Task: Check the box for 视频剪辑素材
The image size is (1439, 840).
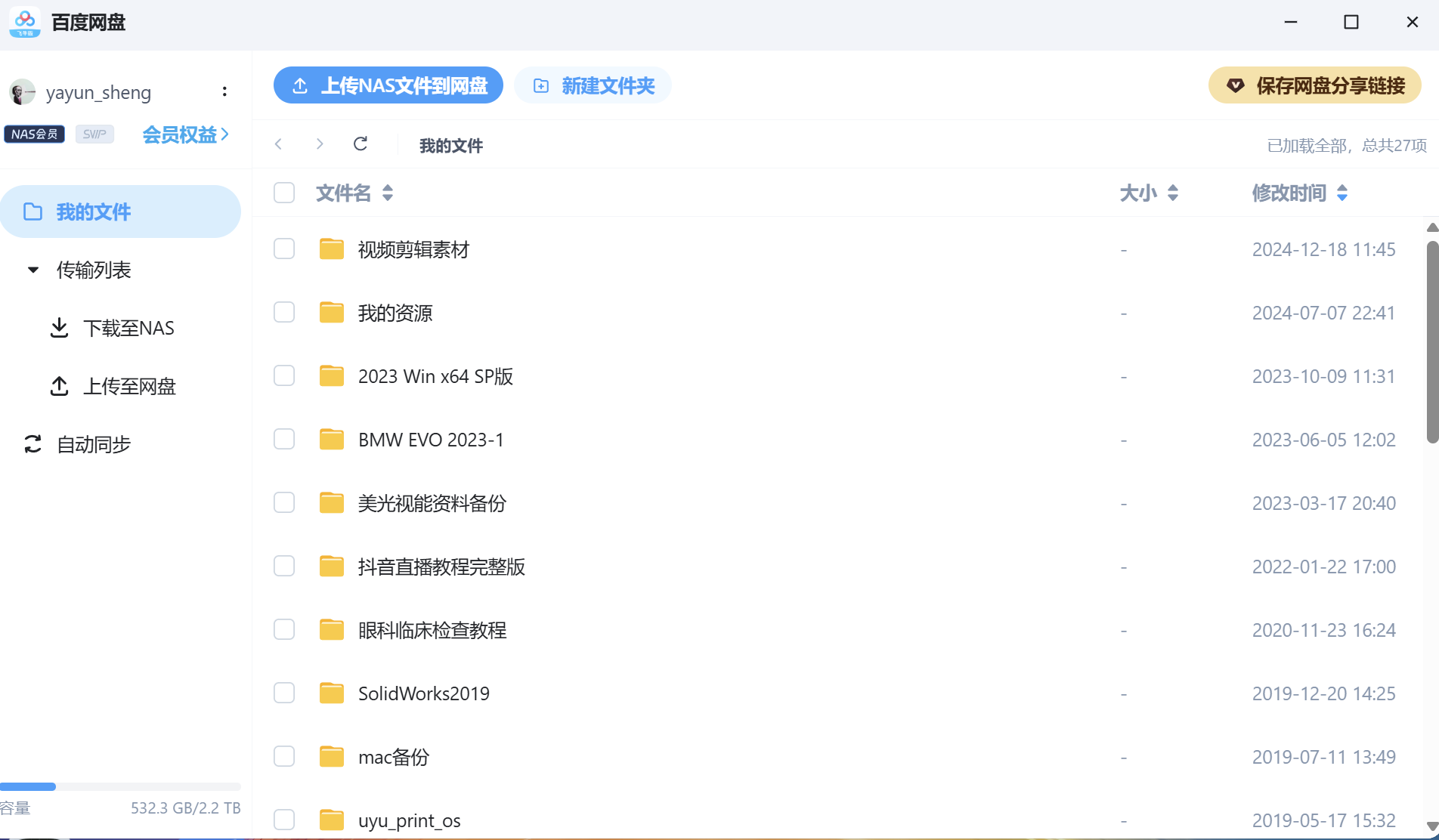Action: [284, 249]
